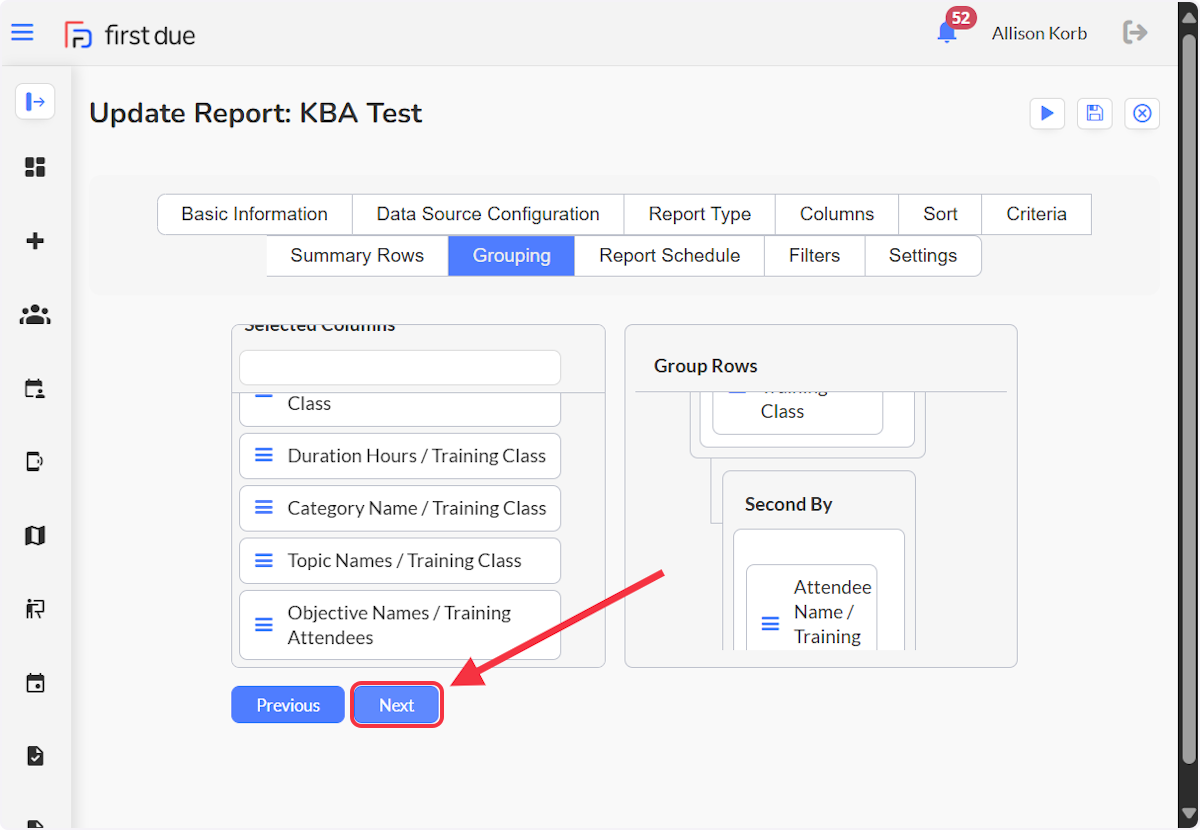Screen dimensions: 1200x830
Task: Run the report with the play icon
Action: pos(1047,113)
